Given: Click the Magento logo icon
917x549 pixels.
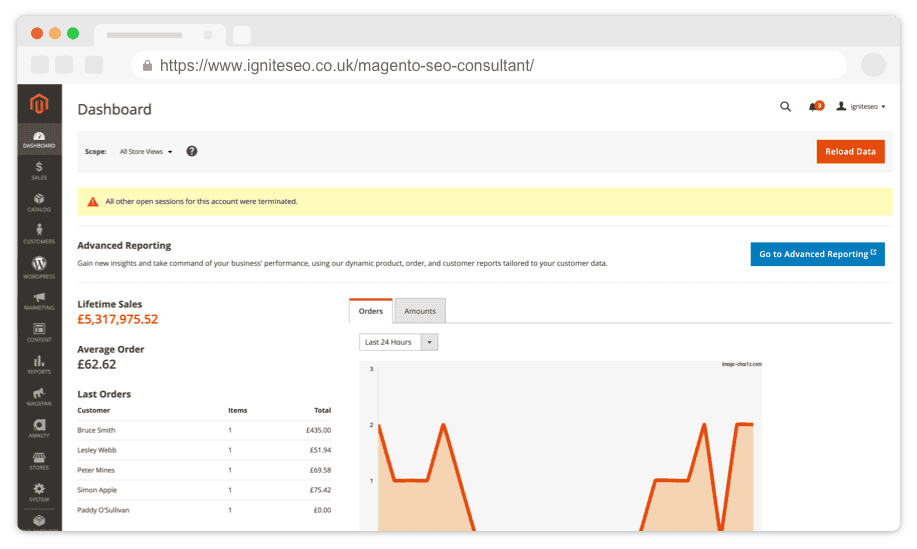Looking at the screenshot, I should click(39, 104).
